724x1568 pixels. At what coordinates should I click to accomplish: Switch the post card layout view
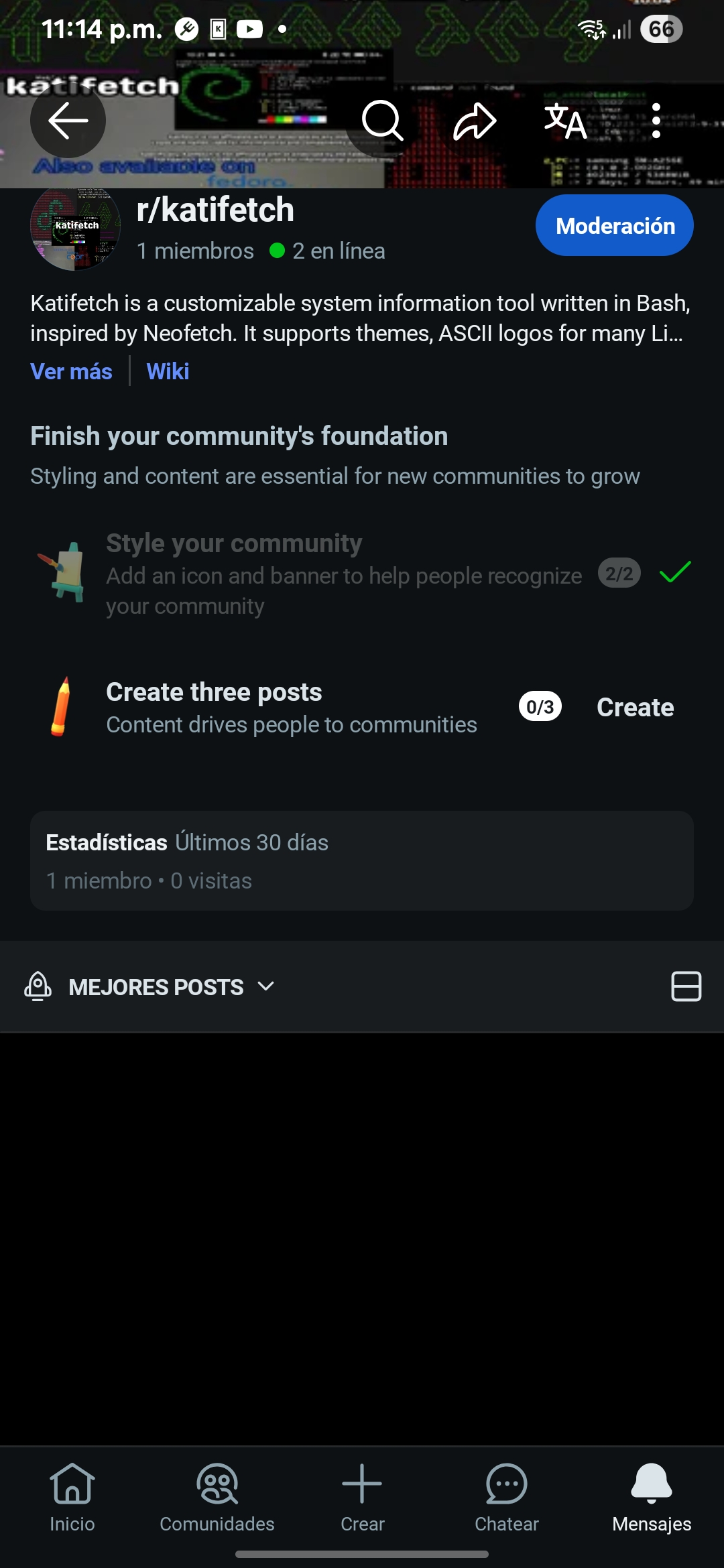point(686,986)
